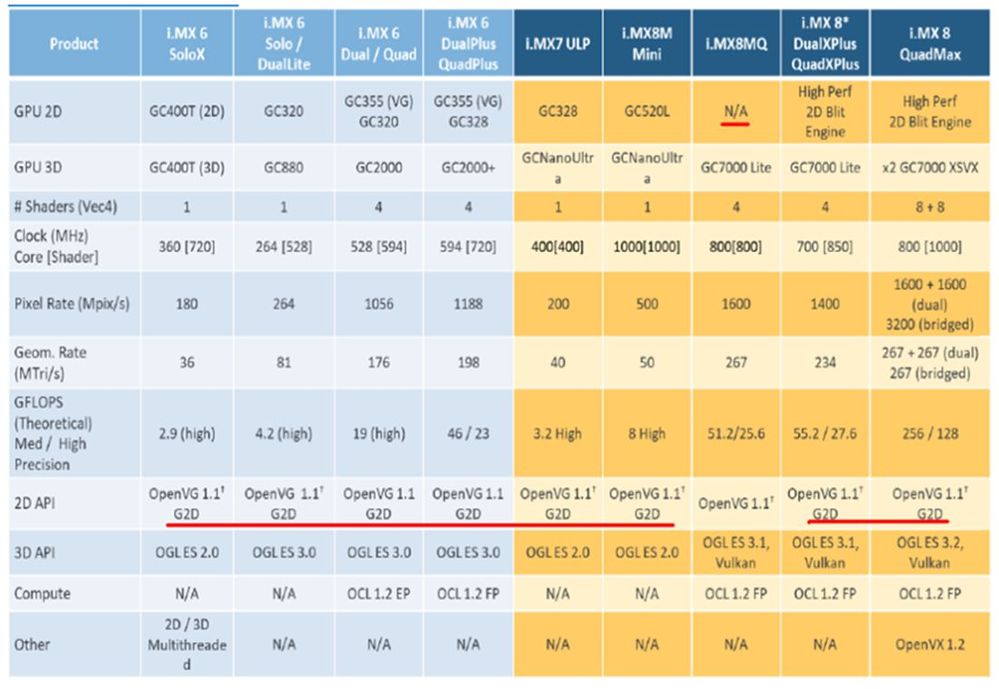Click the "256 / 128" GFLOPS cell
This screenshot has width=999, height=689.
tap(930, 433)
